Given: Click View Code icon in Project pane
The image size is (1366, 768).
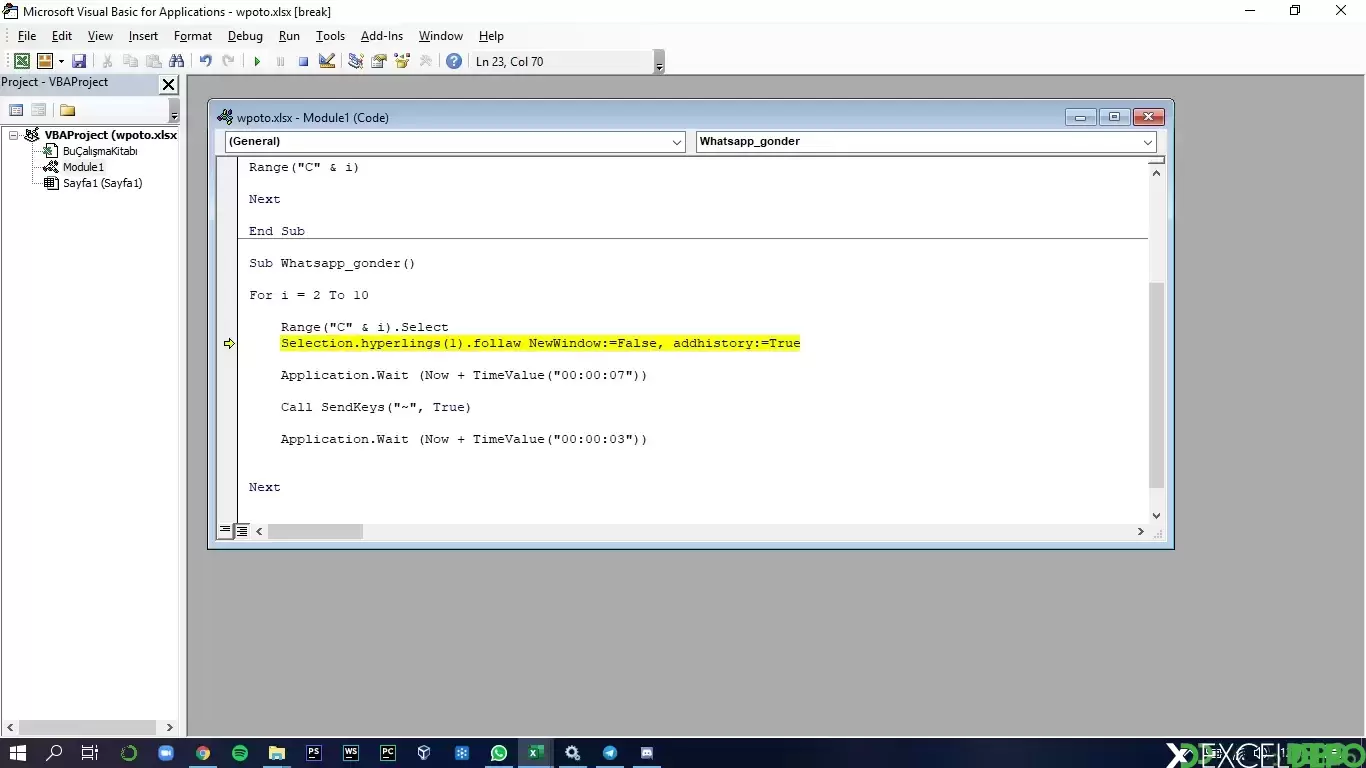Looking at the screenshot, I should tap(16, 110).
